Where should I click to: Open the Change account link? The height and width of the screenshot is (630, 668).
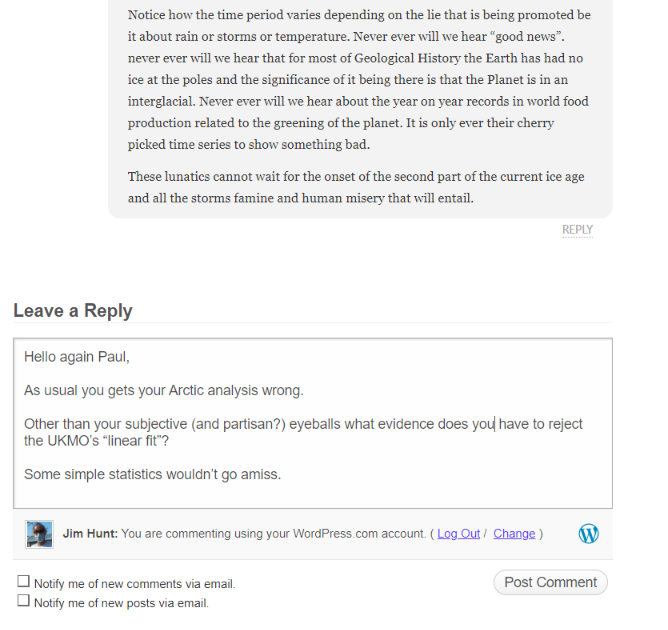(x=514, y=534)
